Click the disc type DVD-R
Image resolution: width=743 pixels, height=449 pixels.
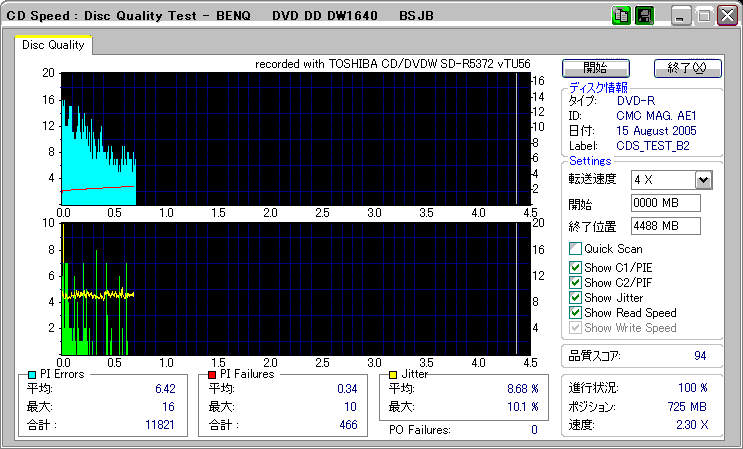(635, 100)
